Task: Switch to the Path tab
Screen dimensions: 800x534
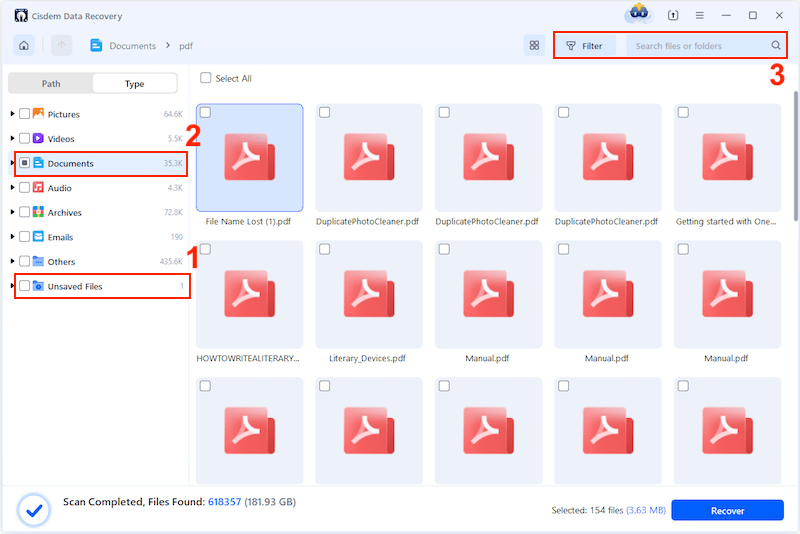Action: [51, 84]
